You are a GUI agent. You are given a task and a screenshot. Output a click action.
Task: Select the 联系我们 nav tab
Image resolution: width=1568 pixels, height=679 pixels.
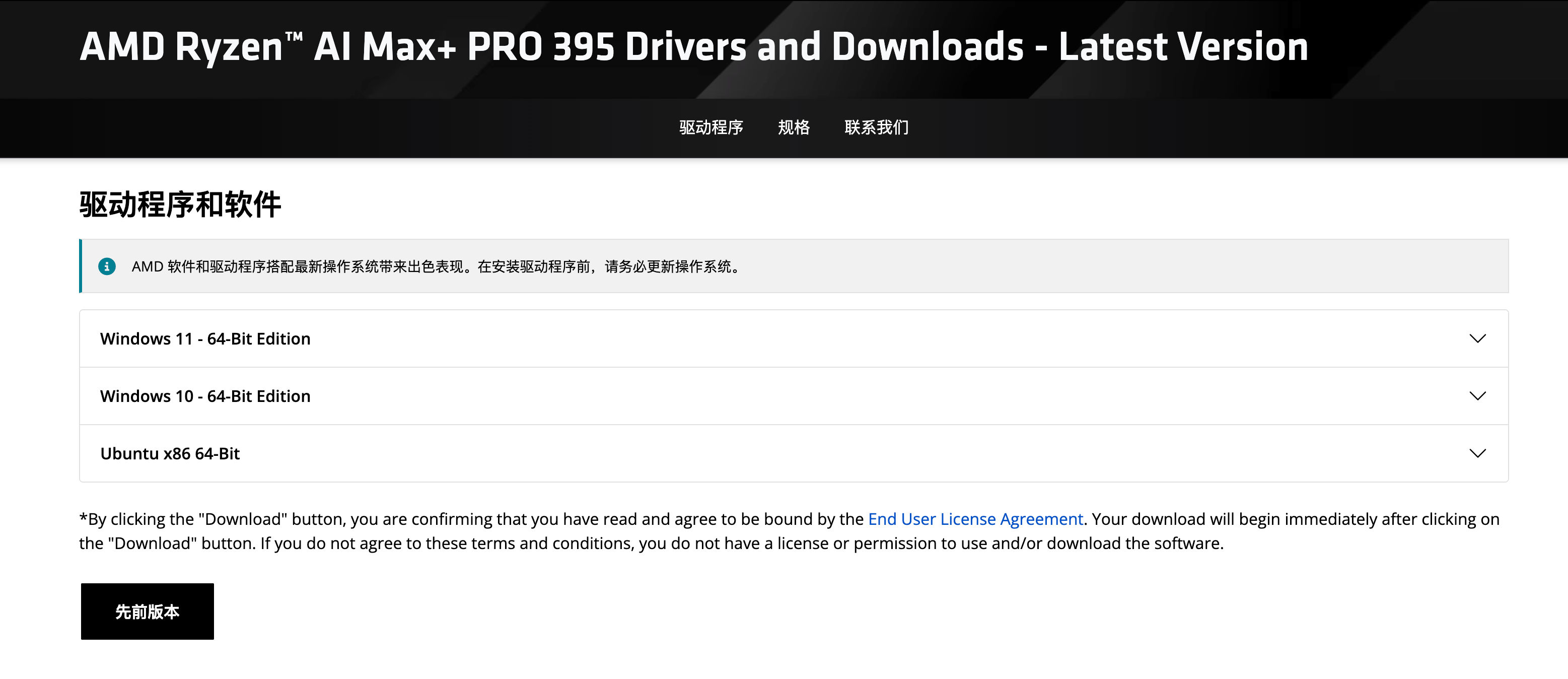tap(877, 127)
